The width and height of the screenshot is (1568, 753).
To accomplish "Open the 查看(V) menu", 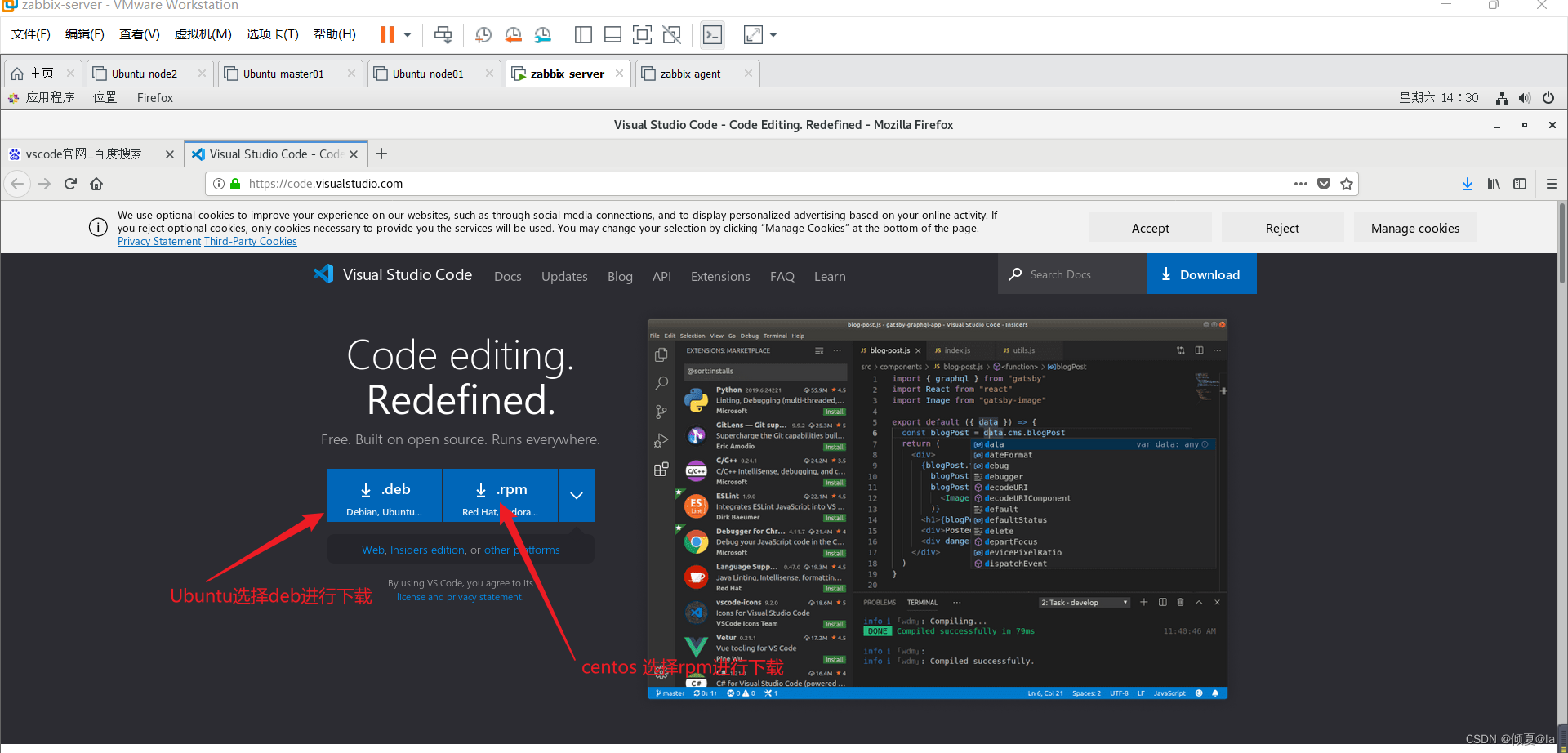I will click(x=140, y=34).
